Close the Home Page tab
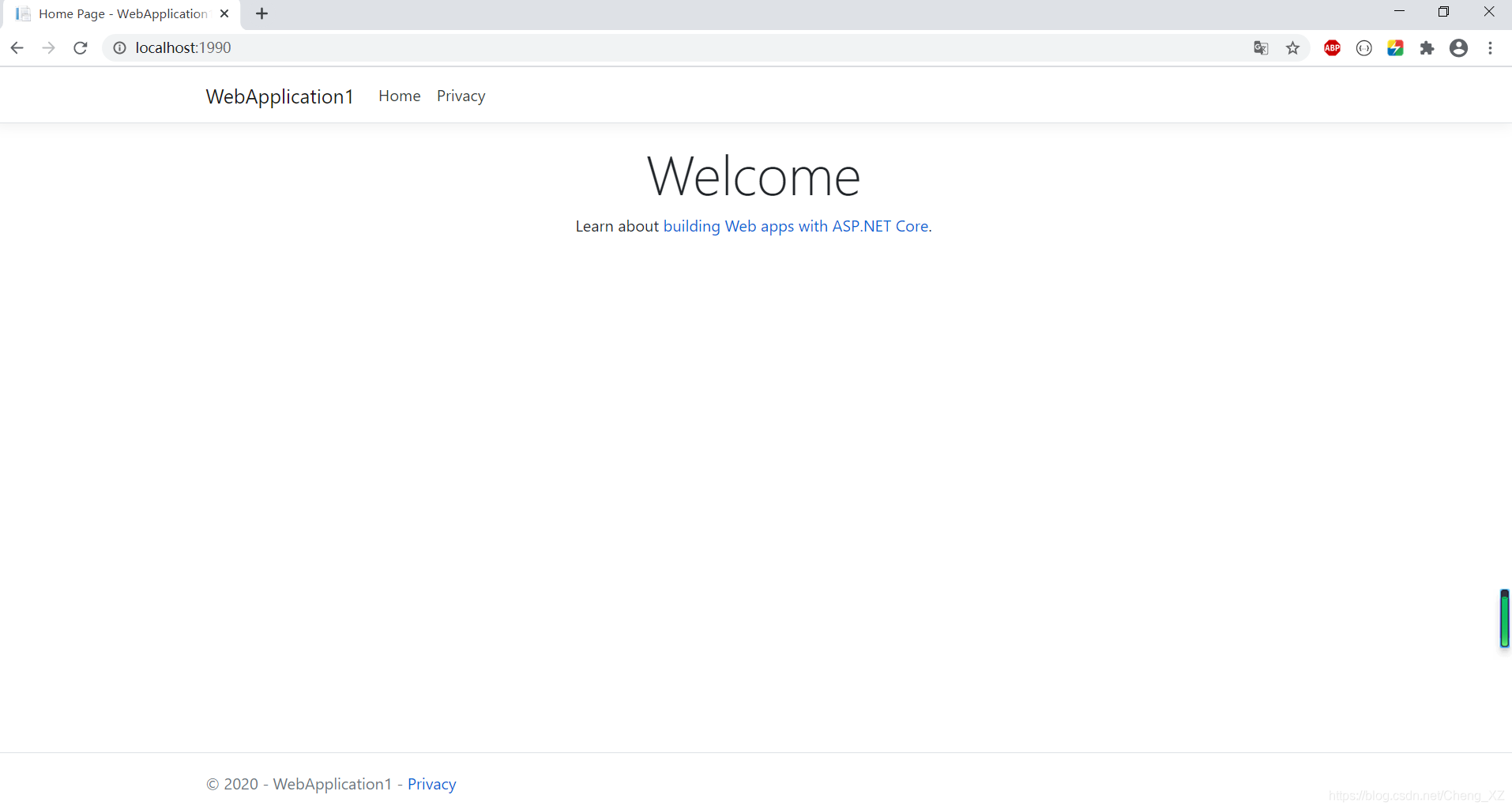The height and width of the screenshot is (810, 1512). pyautogui.click(x=224, y=13)
